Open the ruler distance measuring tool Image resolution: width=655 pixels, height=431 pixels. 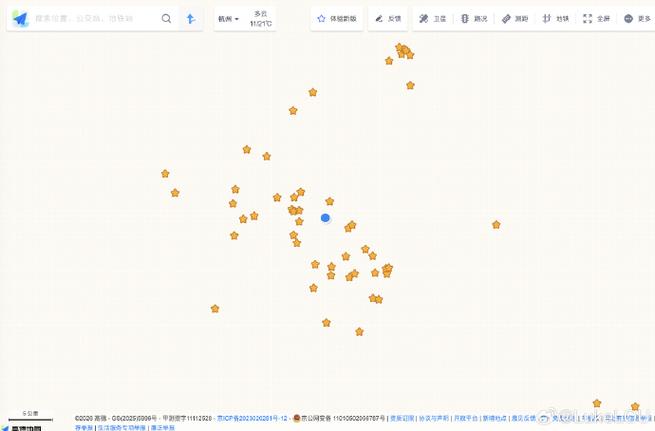[506, 18]
